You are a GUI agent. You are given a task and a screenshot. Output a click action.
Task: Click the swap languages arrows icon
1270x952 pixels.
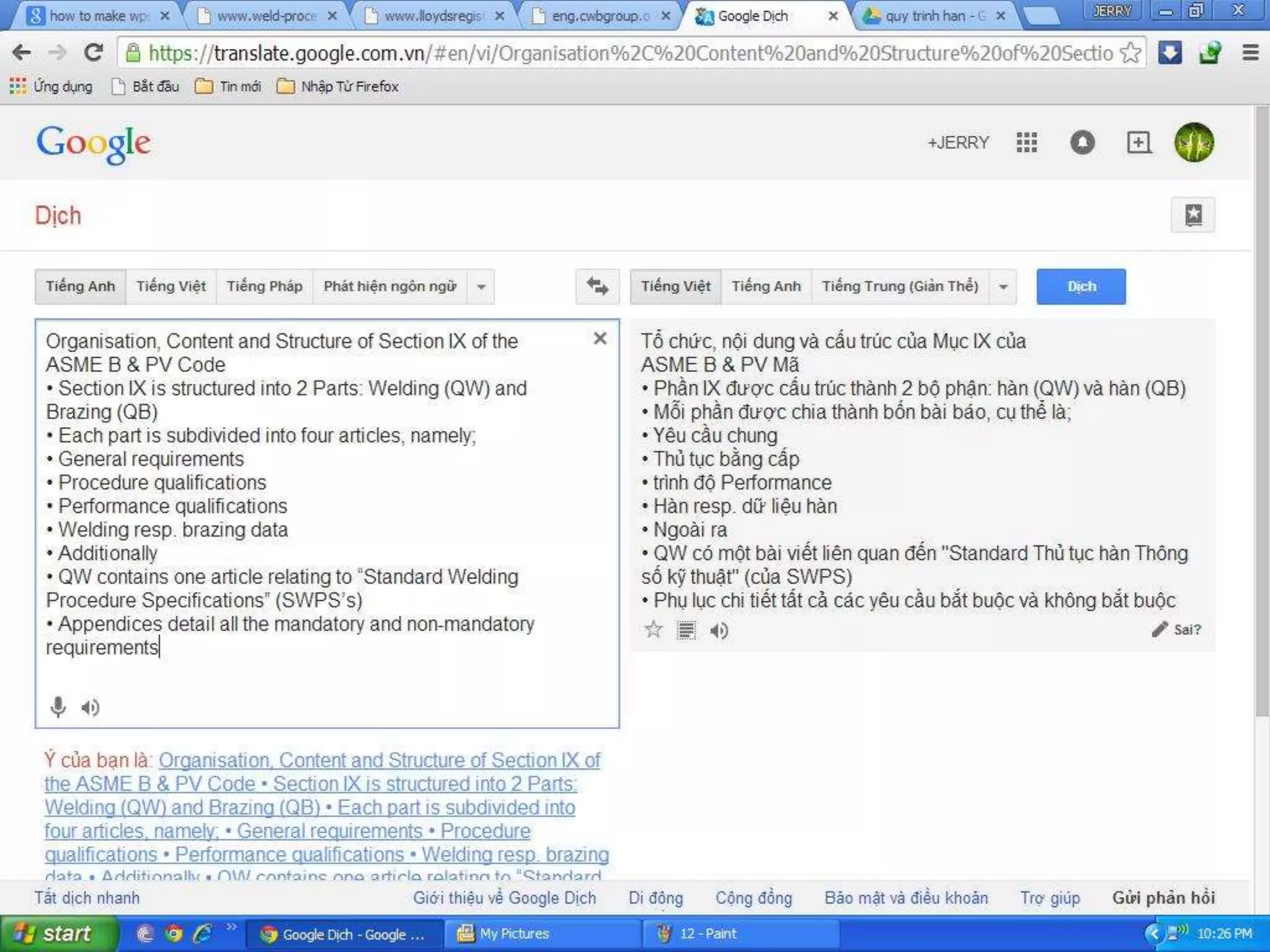597,286
